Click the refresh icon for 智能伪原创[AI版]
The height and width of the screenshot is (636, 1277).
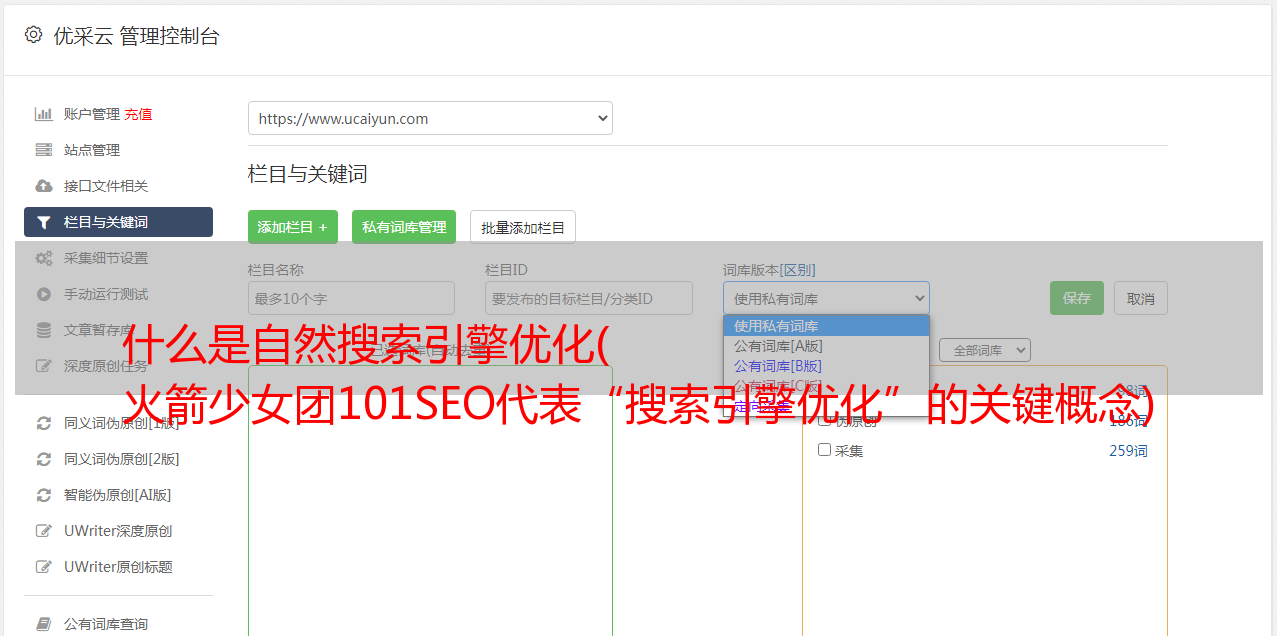(x=43, y=495)
